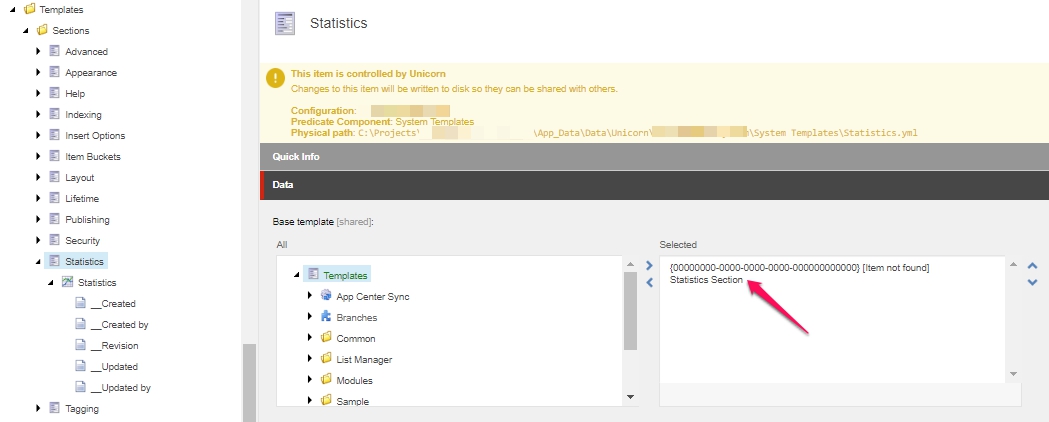The image size is (1049, 422).
Task: Click the yellow Unicorn warning icon
Action: point(274,80)
